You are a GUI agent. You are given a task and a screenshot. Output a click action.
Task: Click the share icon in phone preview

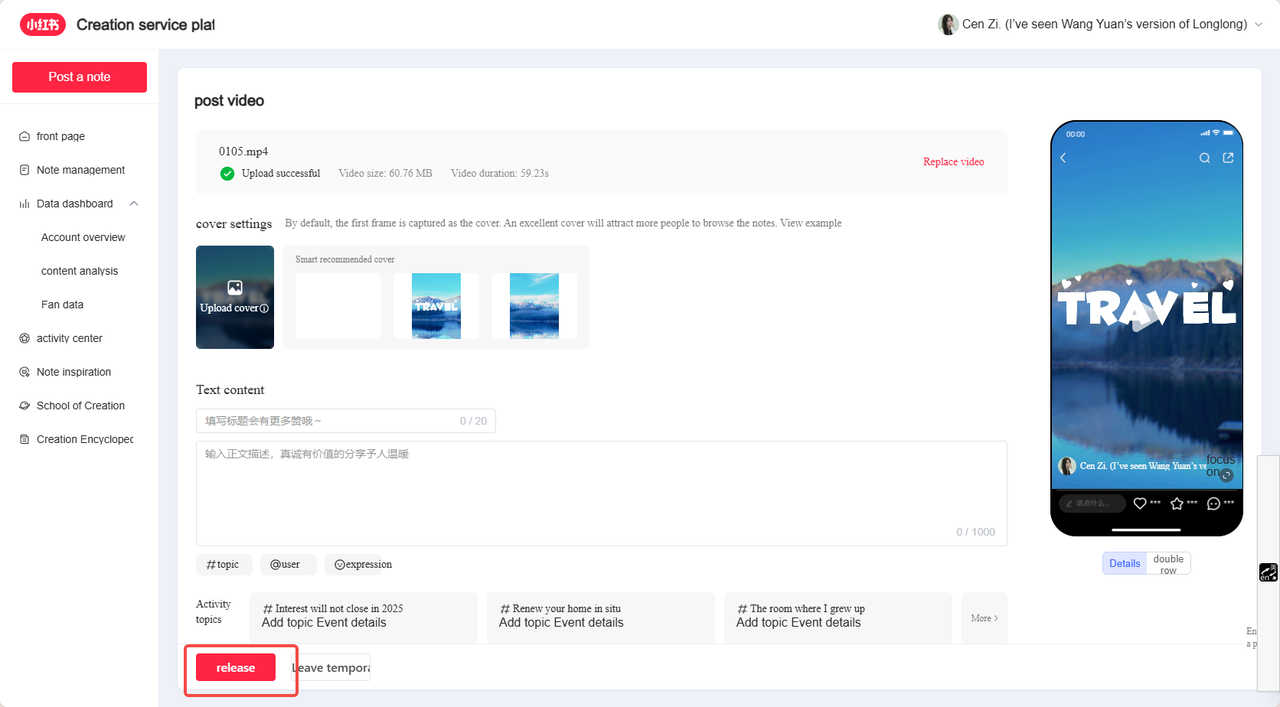[1228, 158]
